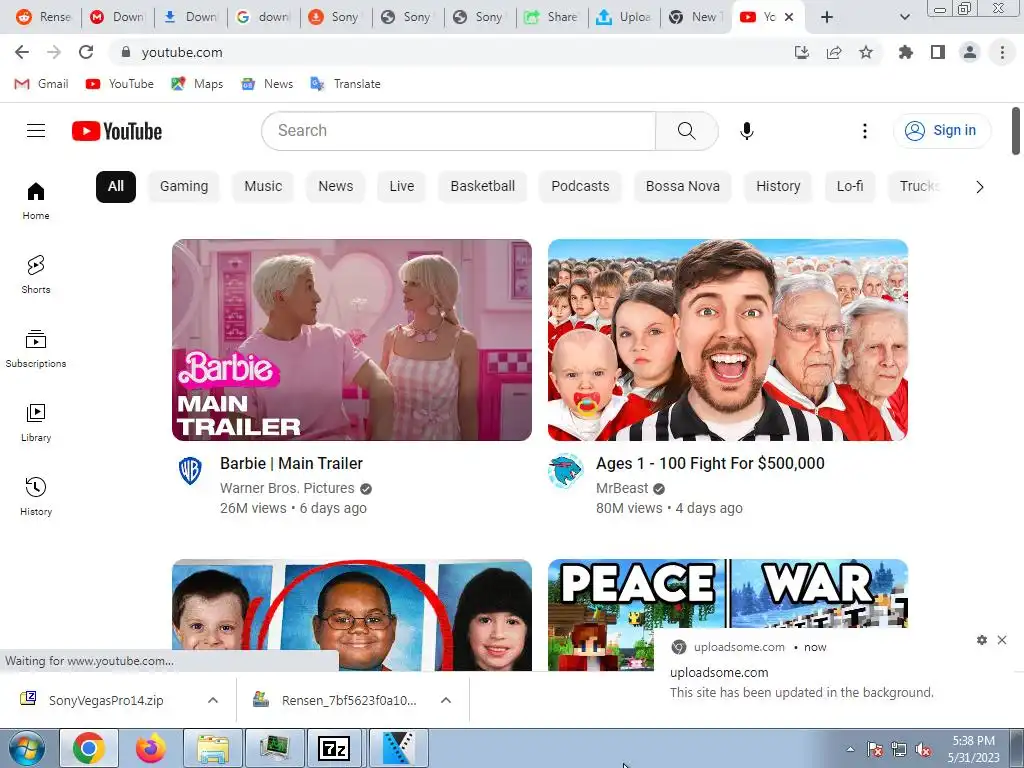Switch to the Share browser tab
The height and width of the screenshot is (768, 1024).
pyautogui.click(x=551, y=17)
